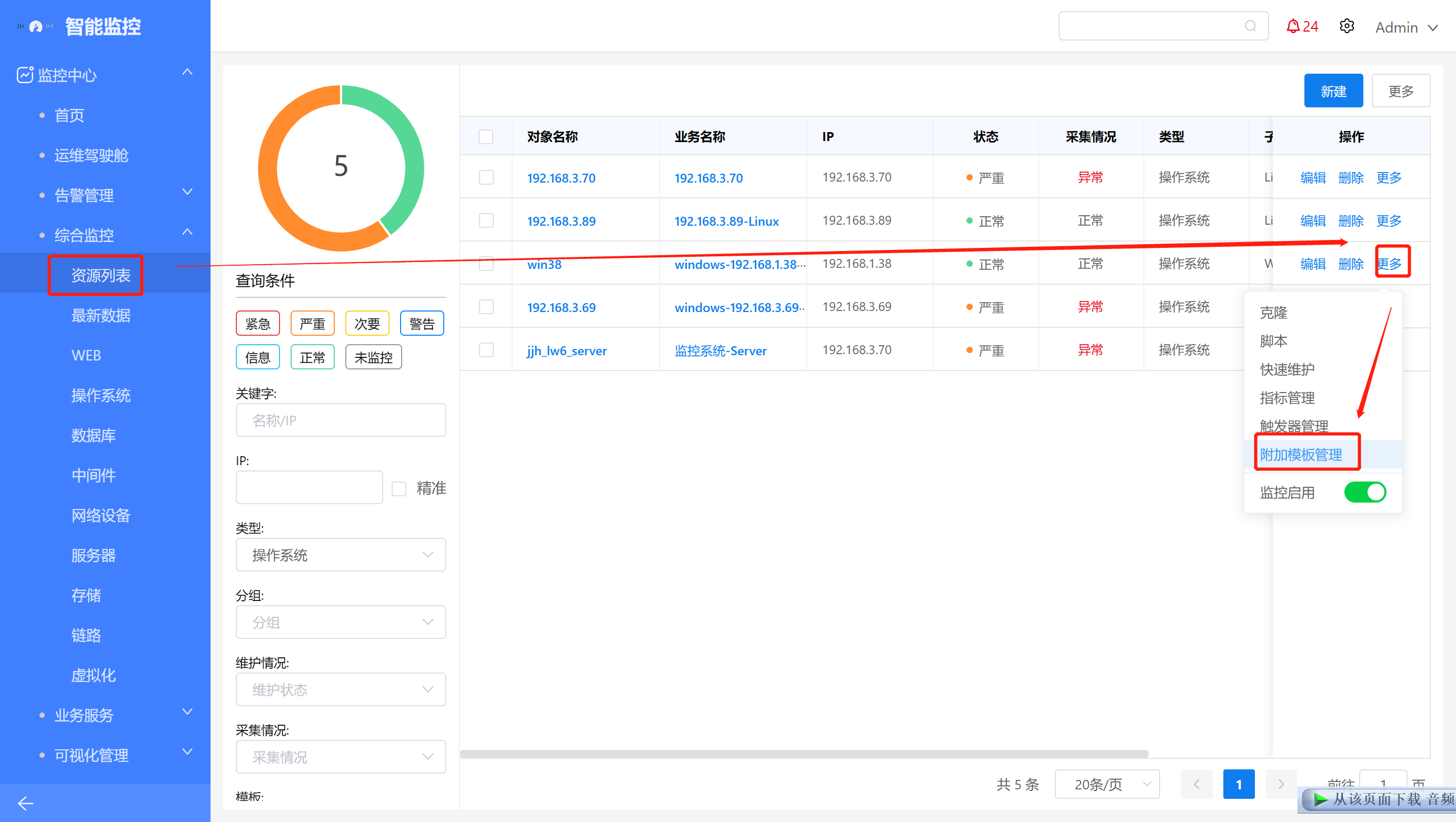Viewport: 1456px width, 822px height.
Task: Toggle the 紧急 severity filter
Action: pyautogui.click(x=258, y=324)
